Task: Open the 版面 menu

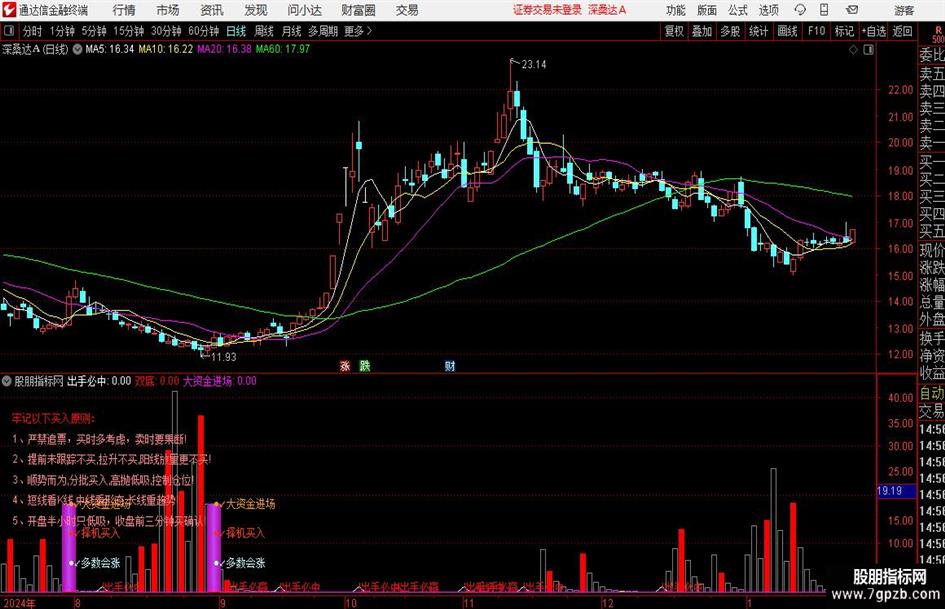Action: [x=707, y=10]
